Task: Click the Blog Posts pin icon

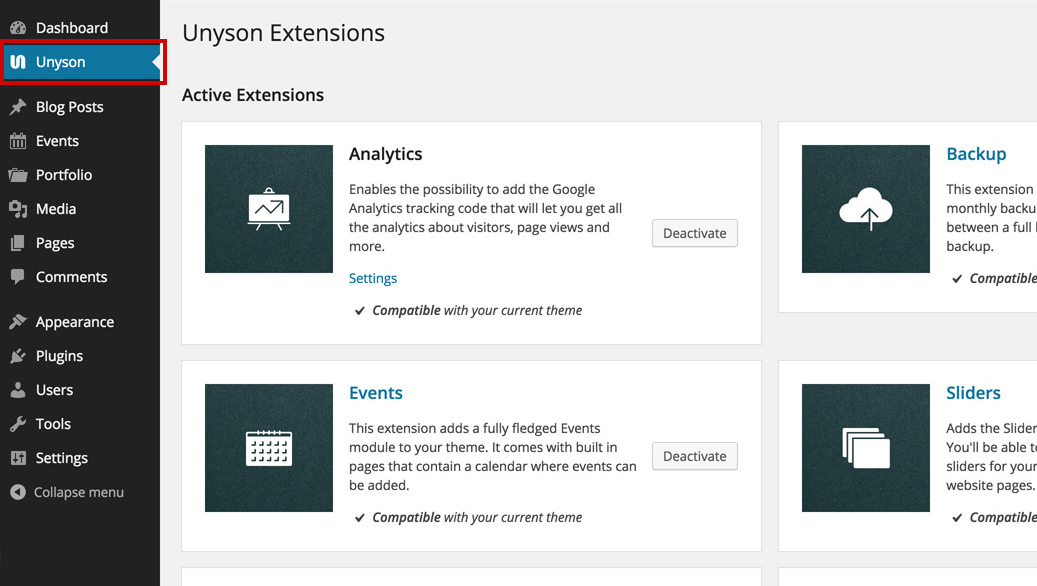Action: [18, 106]
